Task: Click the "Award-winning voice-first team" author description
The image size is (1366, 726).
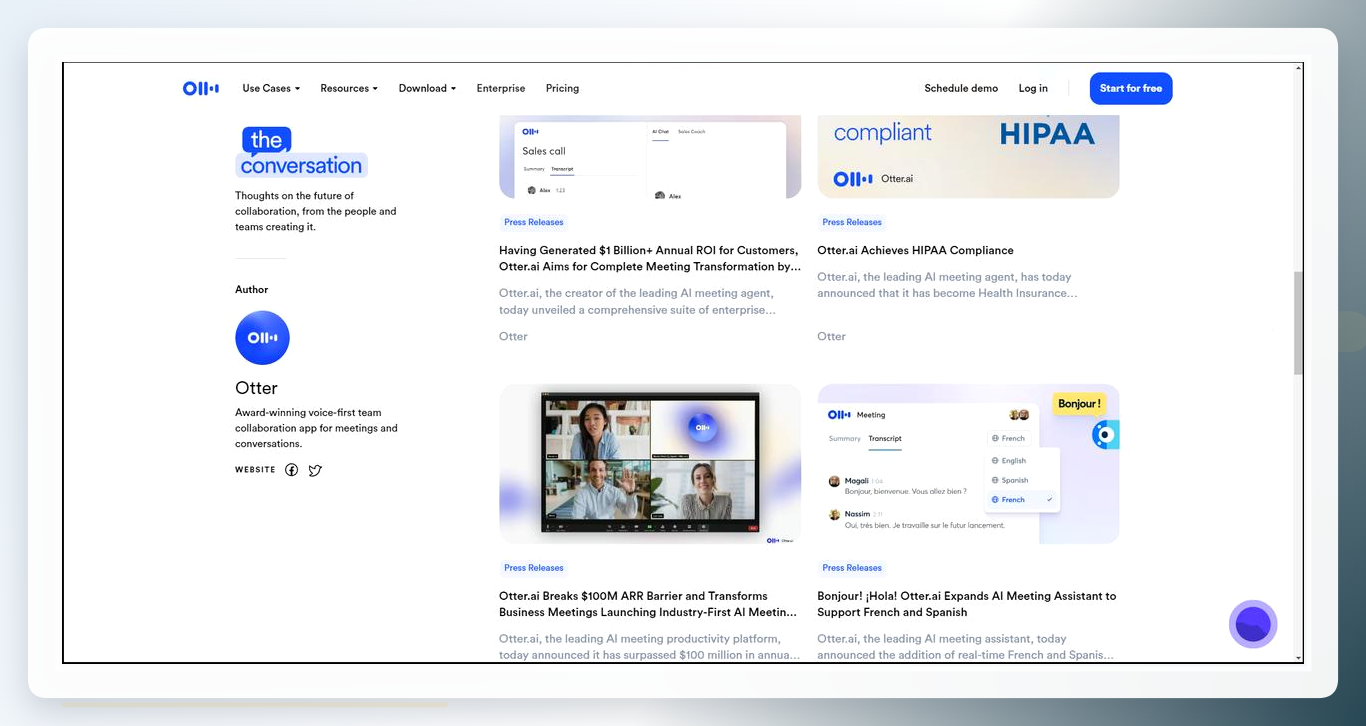Action: (316, 428)
